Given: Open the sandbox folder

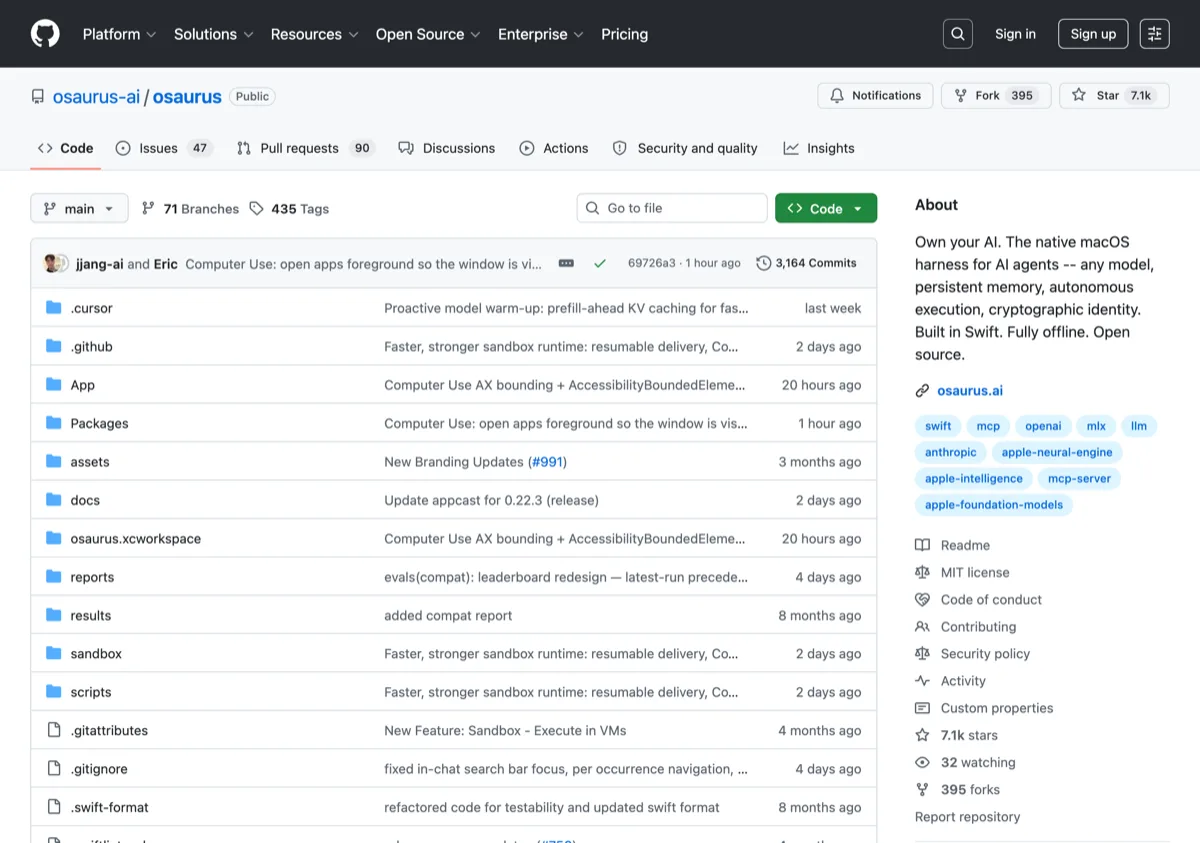Looking at the screenshot, I should tap(96, 654).
